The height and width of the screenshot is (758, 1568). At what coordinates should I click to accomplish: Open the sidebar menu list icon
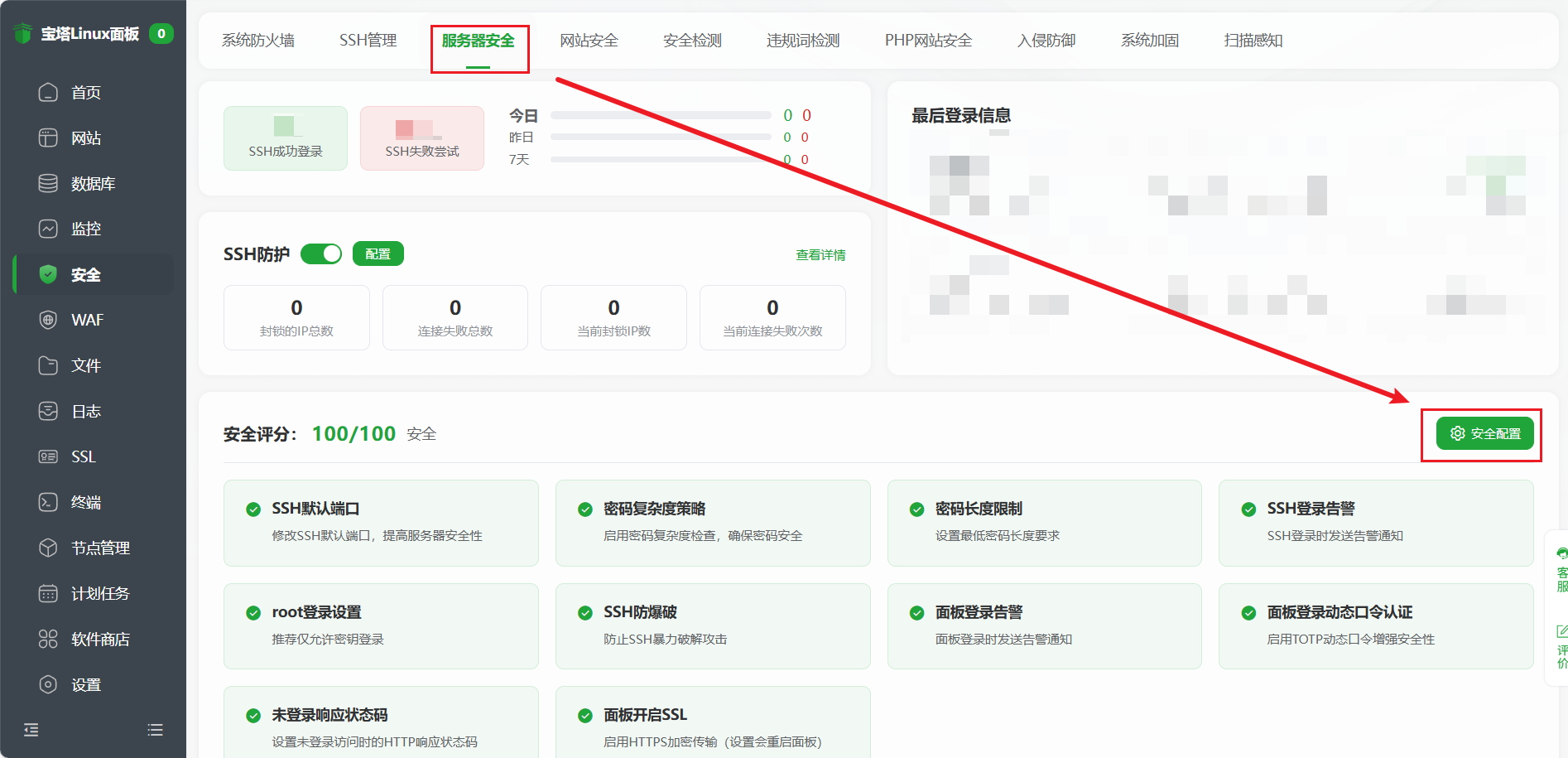(x=155, y=730)
